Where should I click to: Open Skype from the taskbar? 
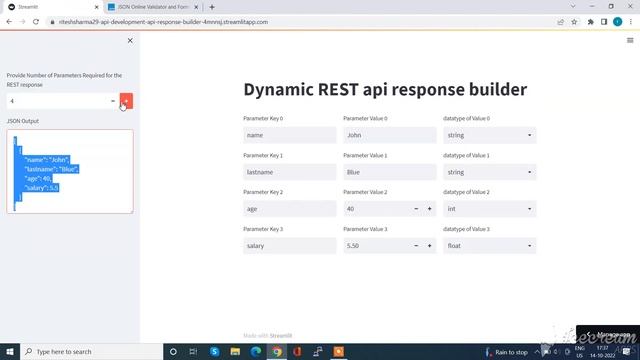pyautogui.click(x=214, y=351)
